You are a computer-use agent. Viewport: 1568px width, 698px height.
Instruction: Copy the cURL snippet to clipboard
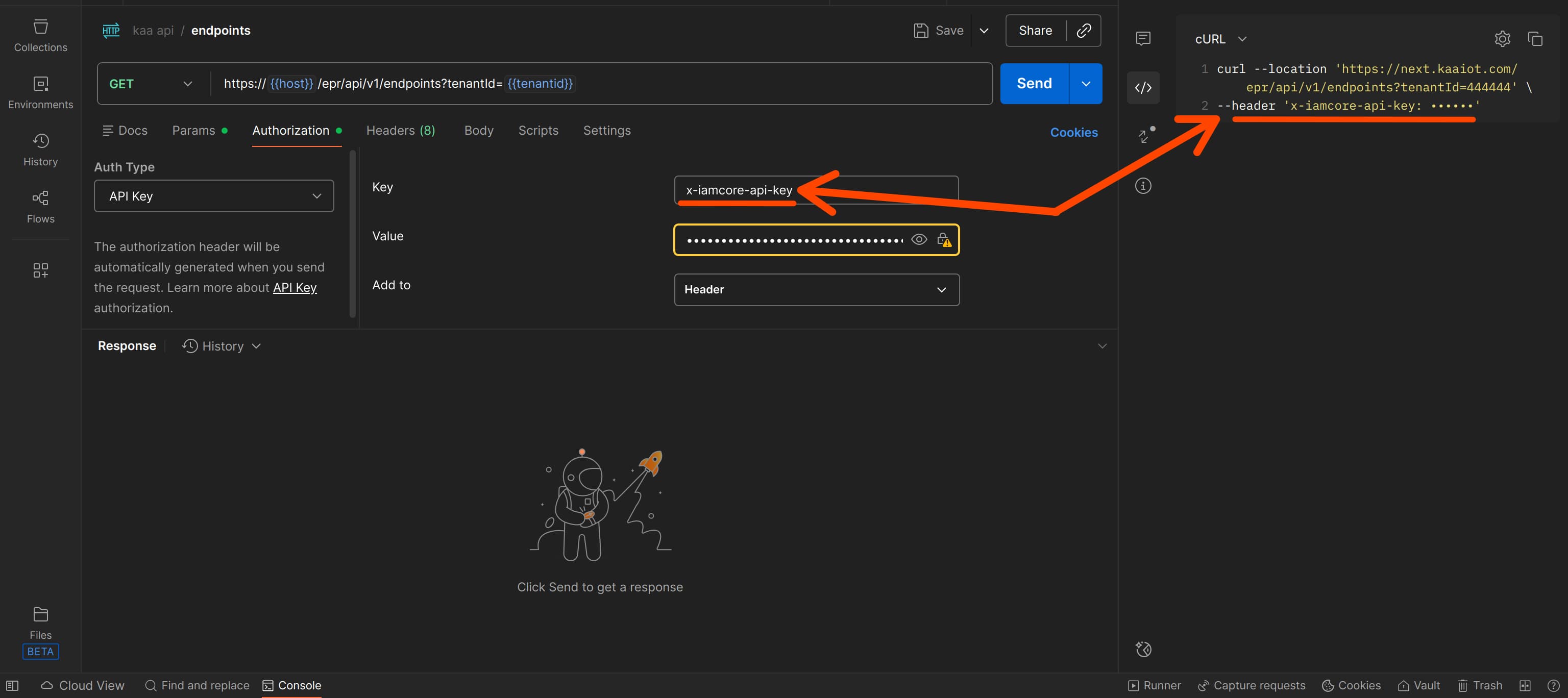(x=1534, y=39)
